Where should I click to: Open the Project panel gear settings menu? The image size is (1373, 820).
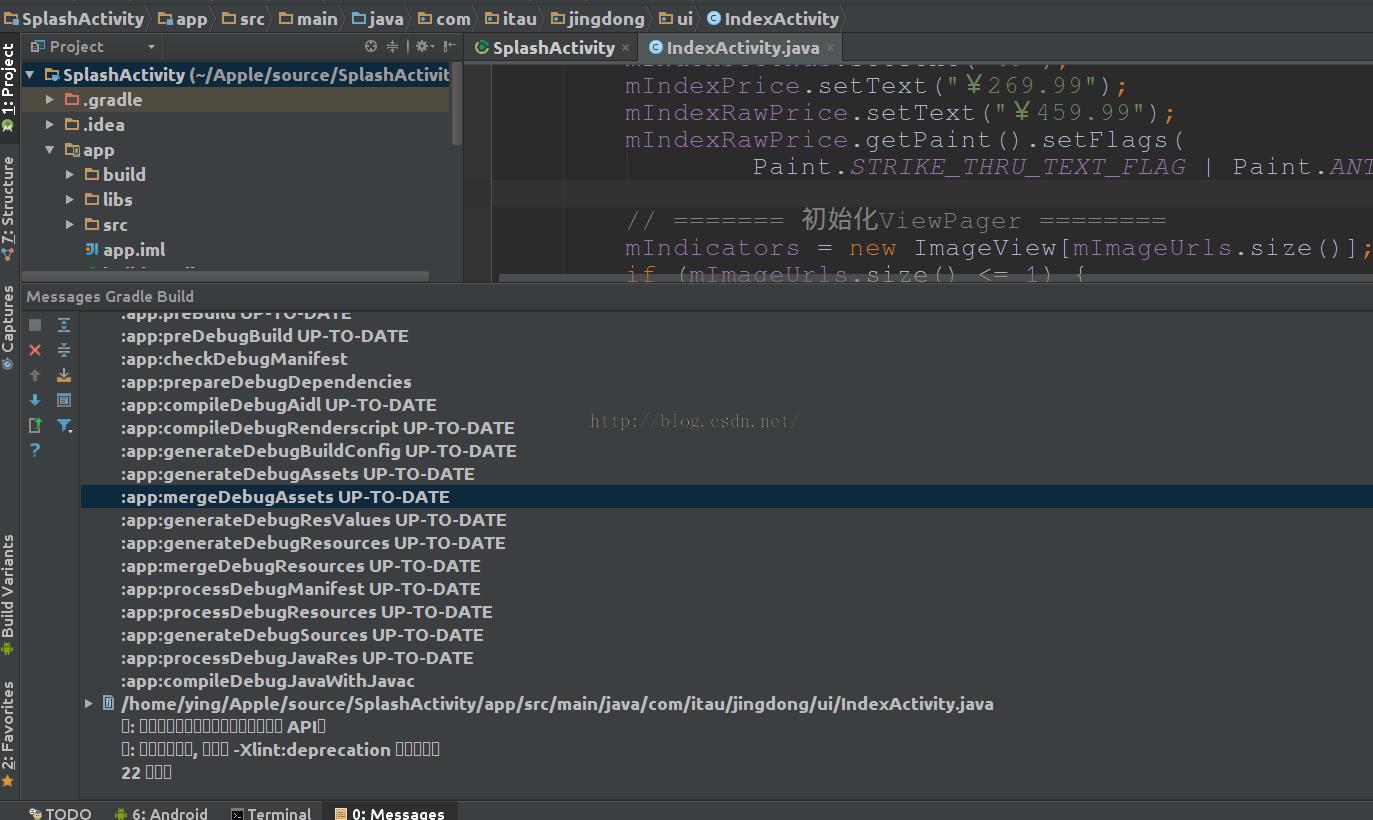coord(424,46)
